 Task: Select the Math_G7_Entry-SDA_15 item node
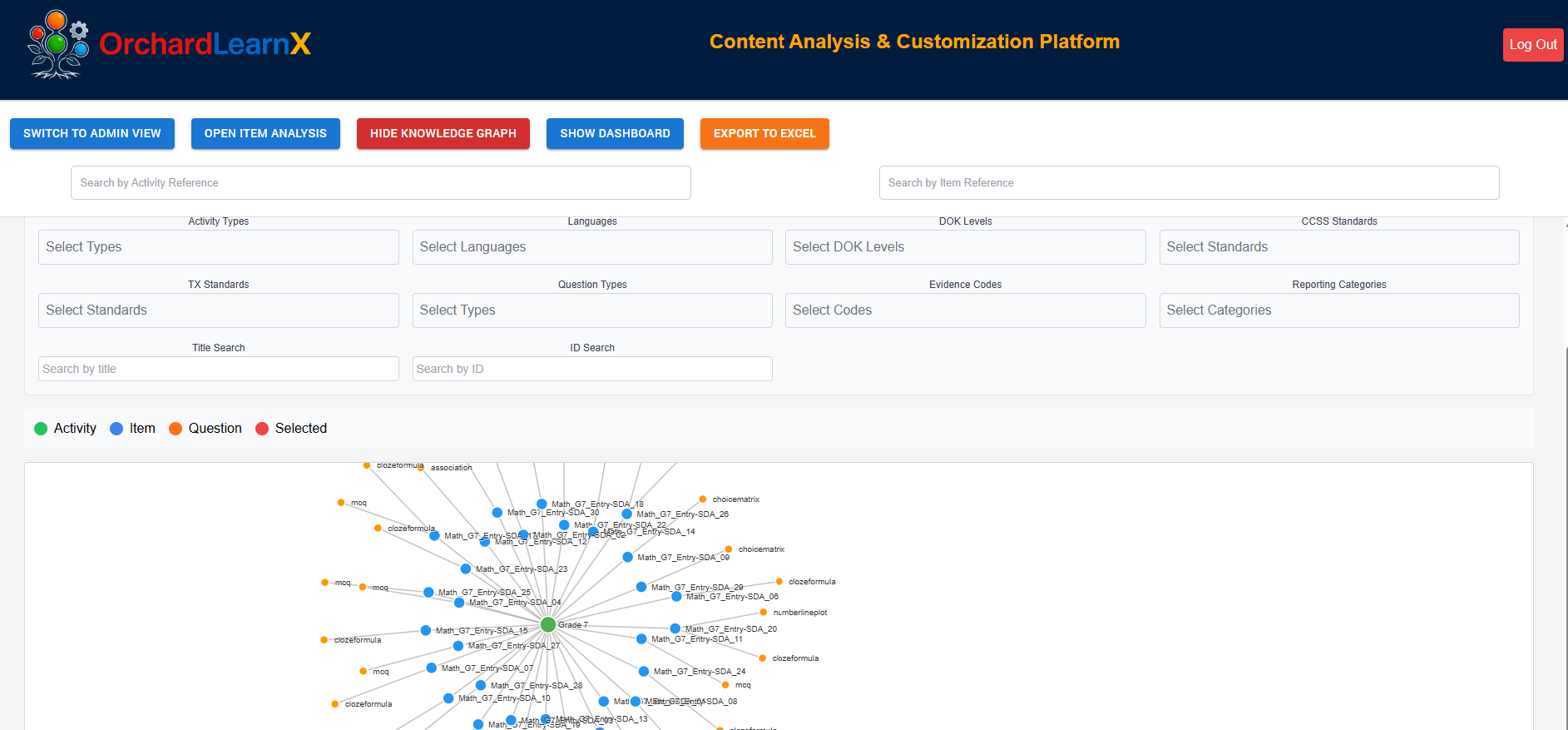[x=426, y=631]
